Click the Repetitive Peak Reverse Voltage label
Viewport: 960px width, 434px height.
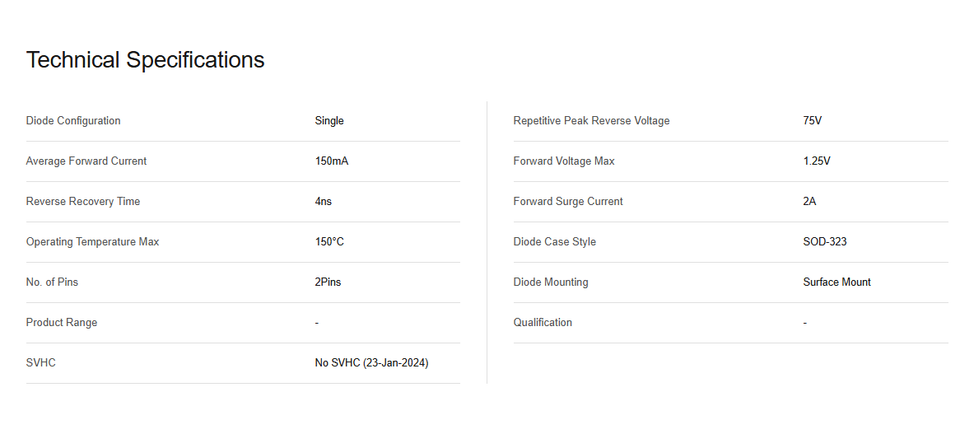[x=591, y=121]
